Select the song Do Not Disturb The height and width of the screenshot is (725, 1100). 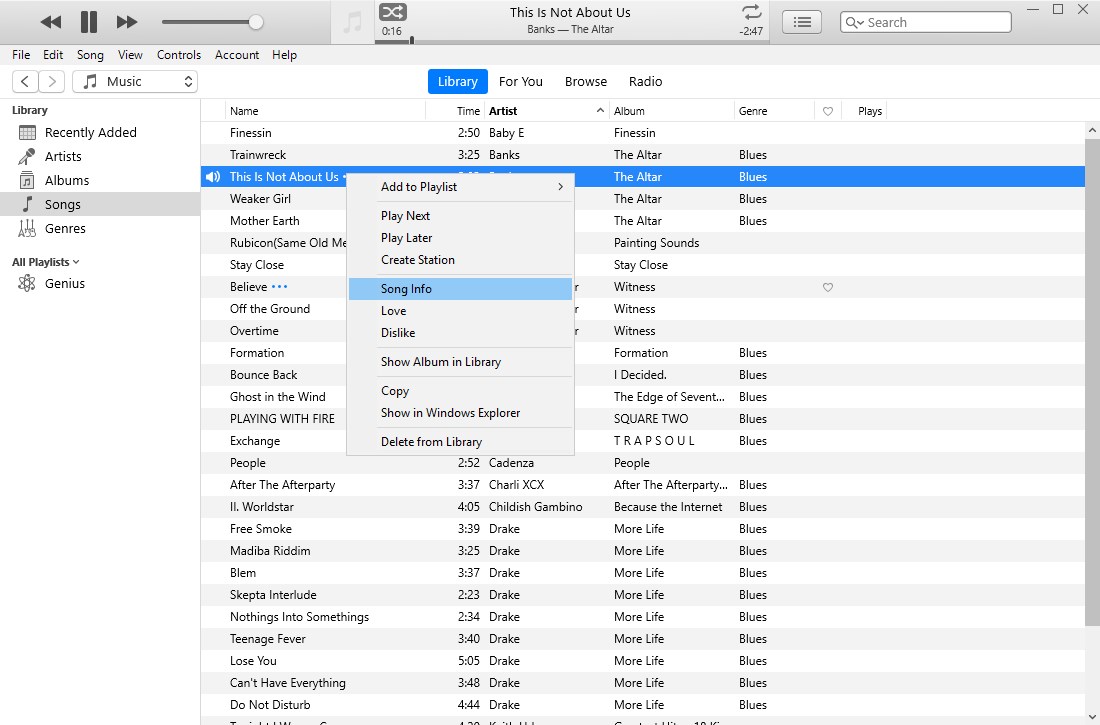click(269, 705)
